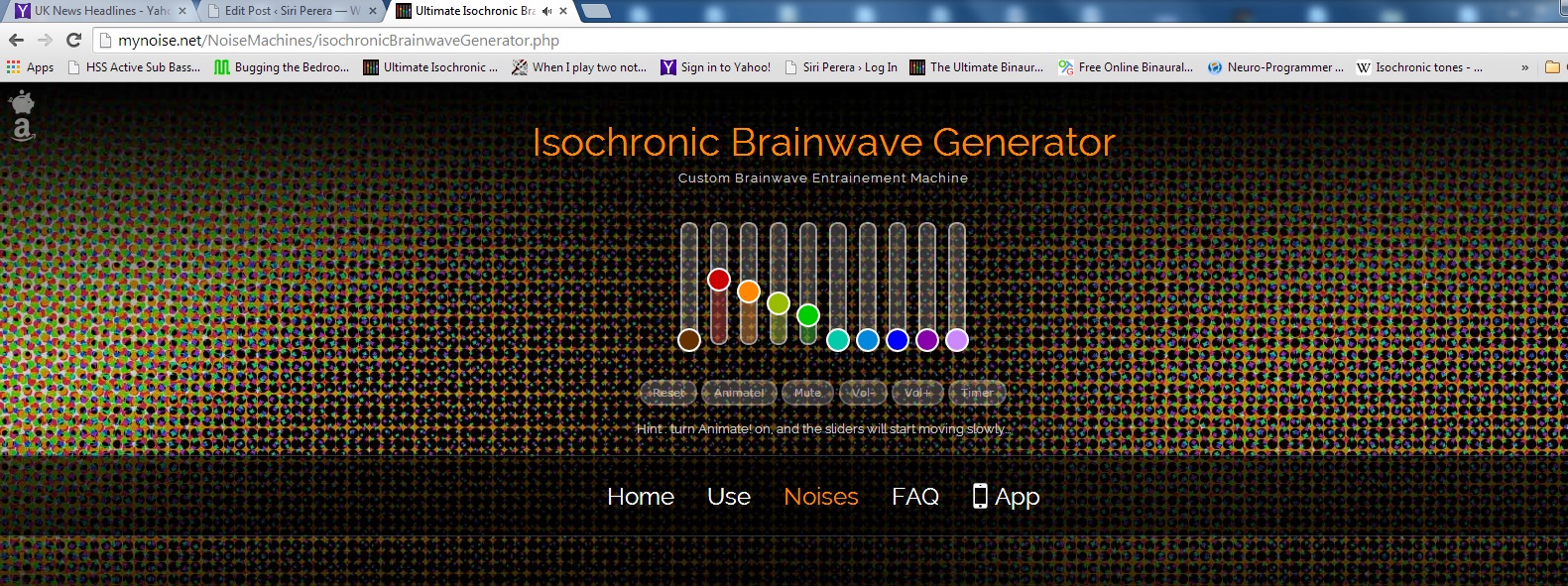The height and width of the screenshot is (586, 1568).
Task: Click the brown slider knob
Action: (x=689, y=340)
